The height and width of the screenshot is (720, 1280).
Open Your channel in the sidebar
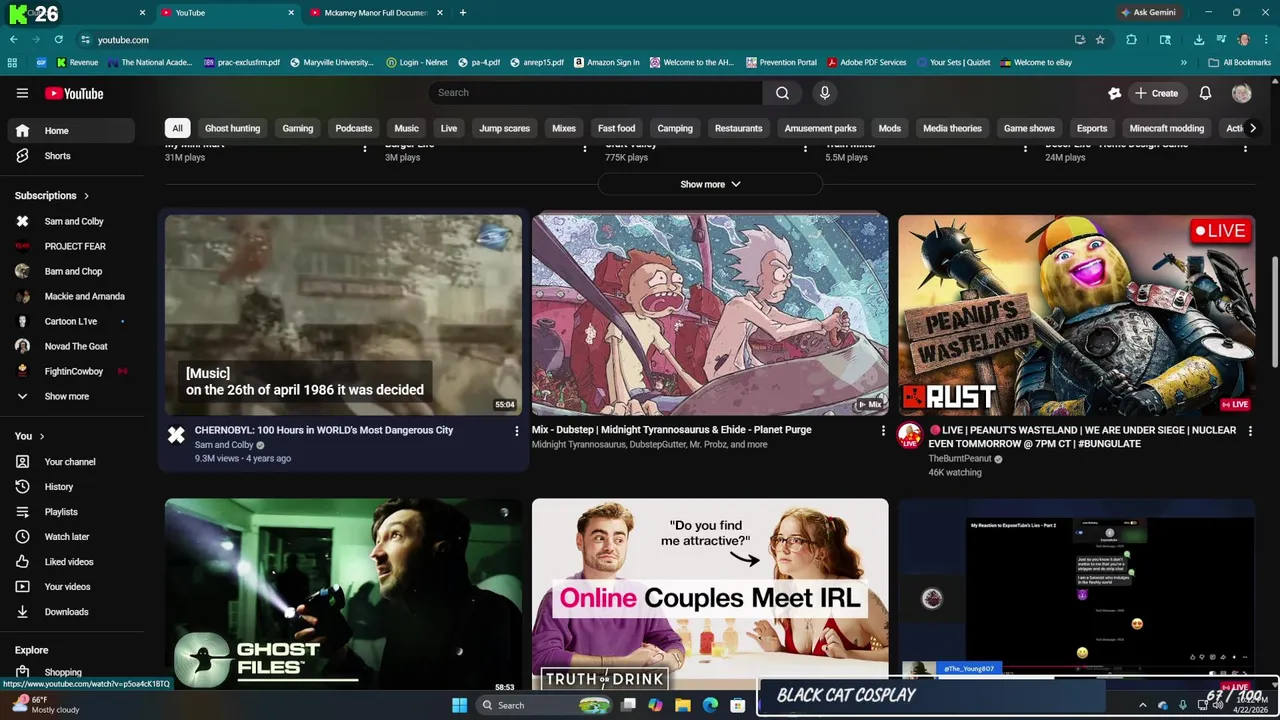point(71,462)
